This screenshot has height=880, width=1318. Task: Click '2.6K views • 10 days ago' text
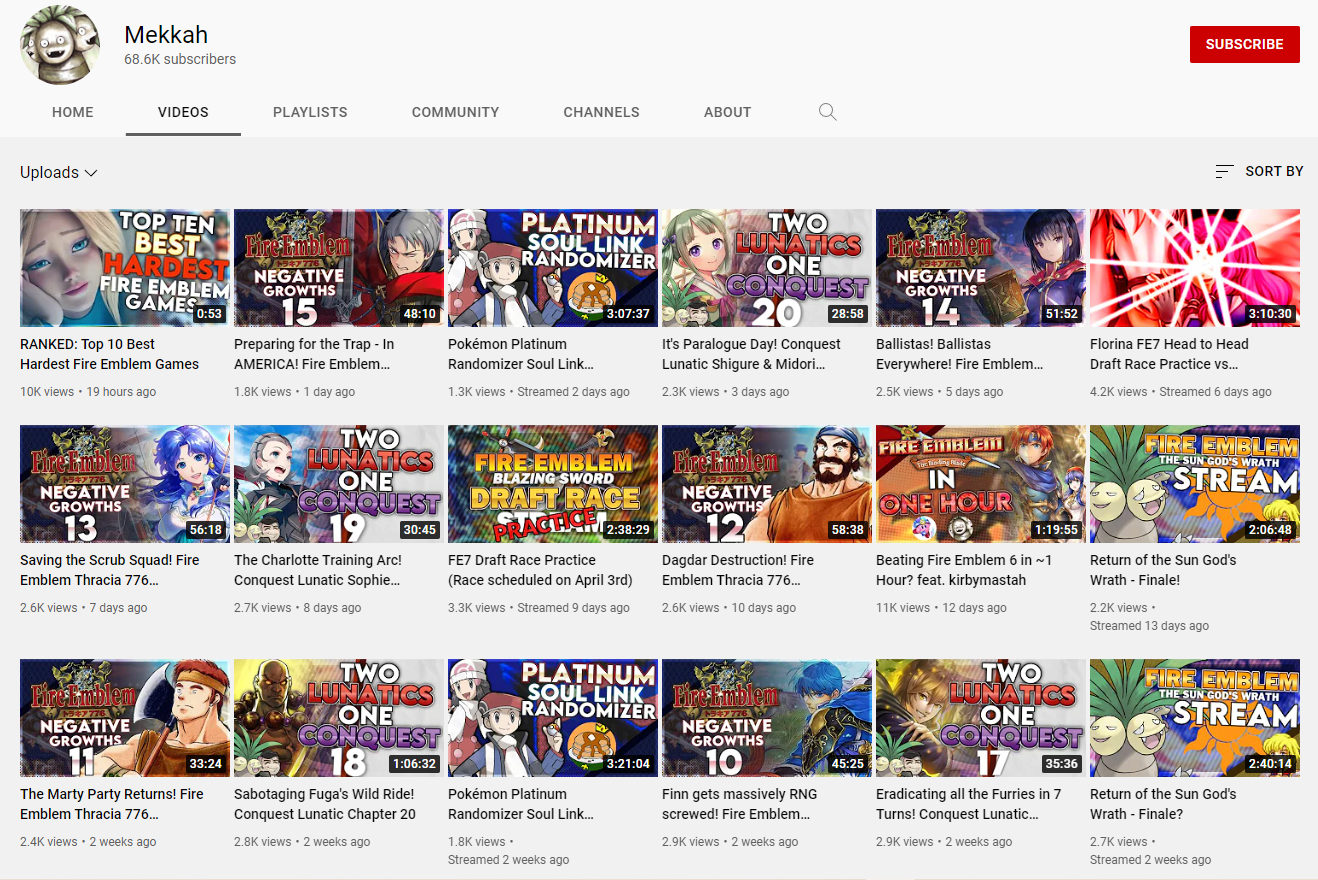(x=729, y=608)
